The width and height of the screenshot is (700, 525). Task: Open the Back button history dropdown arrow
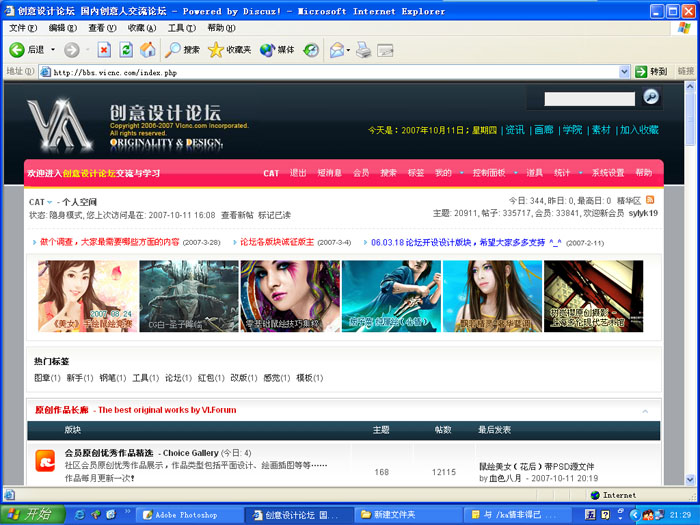click(53, 50)
